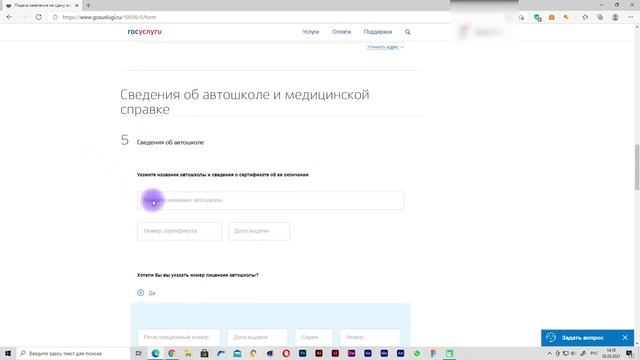Open the Windows Start menu

point(8,353)
